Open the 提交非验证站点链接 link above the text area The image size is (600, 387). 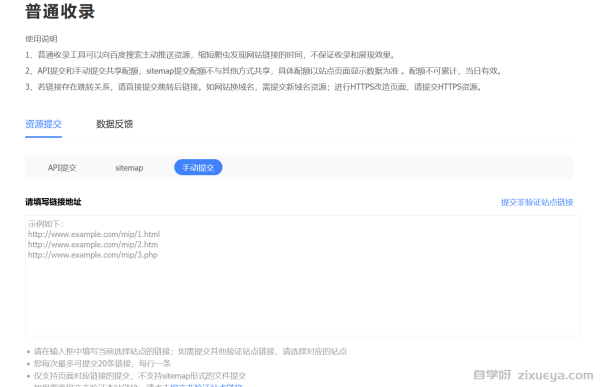(x=537, y=202)
